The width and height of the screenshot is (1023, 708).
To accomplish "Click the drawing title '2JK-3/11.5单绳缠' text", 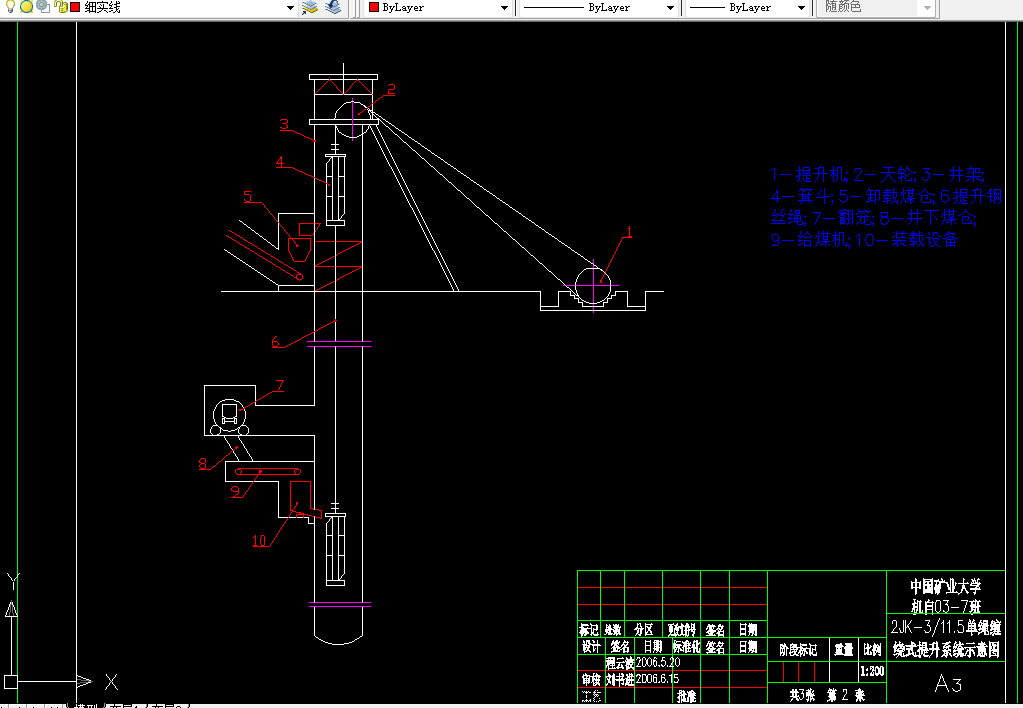I will tap(946, 628).
